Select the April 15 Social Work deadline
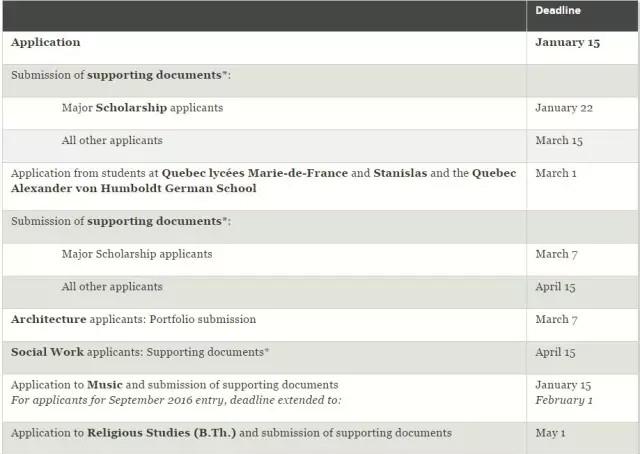This screenshot has width=640, height=454. pyautogui.click(x=555, y=352)
